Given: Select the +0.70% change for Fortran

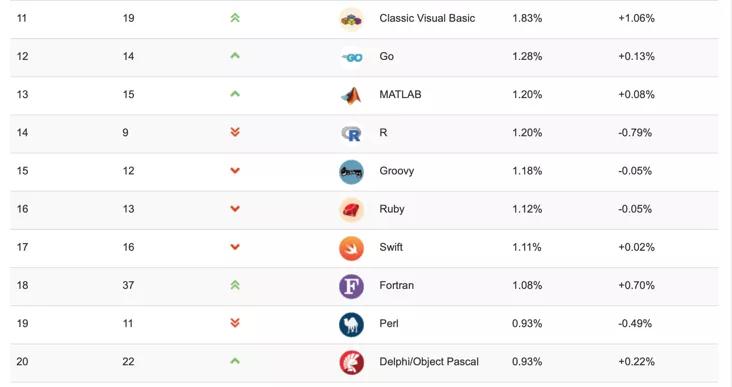Looking at the screenshot, I should pyautogui.click(x=636, y=285).
